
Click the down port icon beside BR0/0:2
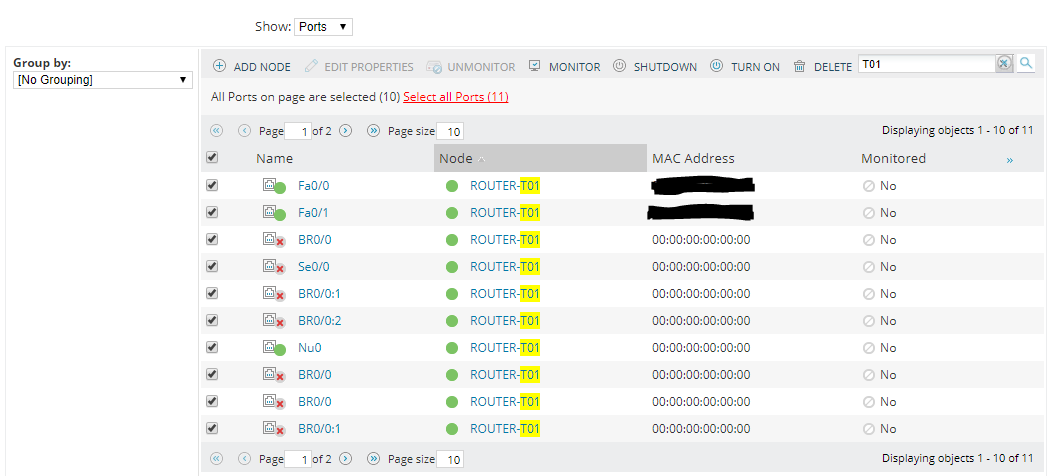coord(274,321)
